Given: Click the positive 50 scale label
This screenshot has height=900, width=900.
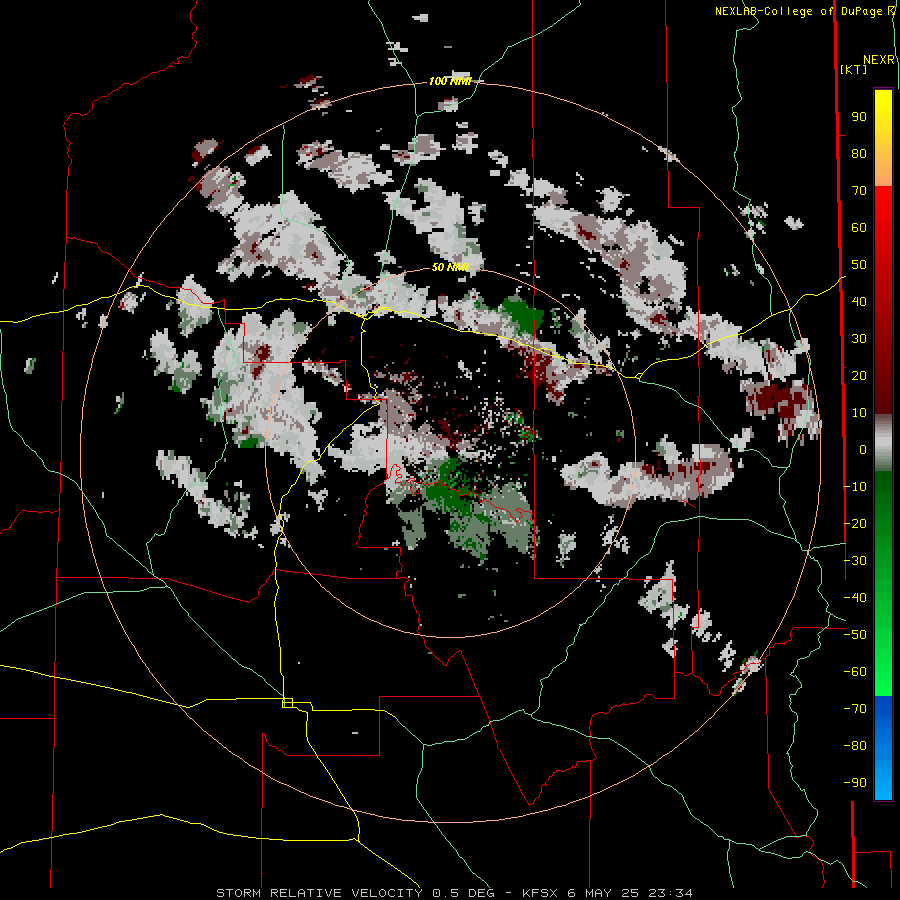Looking at the screenshot, I should (859, 265).
